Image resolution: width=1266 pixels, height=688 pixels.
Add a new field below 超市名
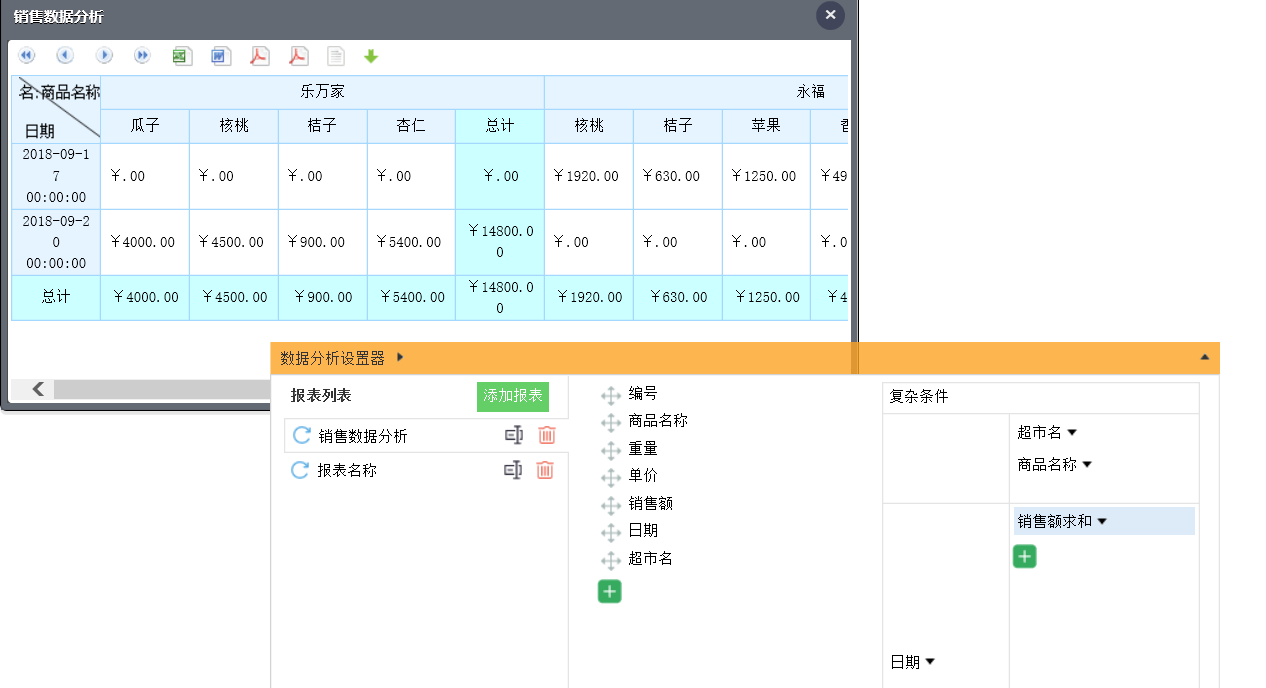(x=610, y=591)
